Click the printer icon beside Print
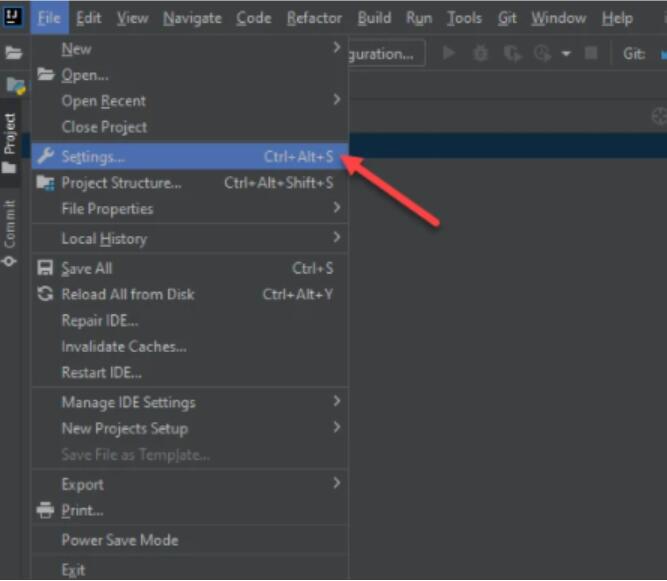667x581 pixels. 45,510
